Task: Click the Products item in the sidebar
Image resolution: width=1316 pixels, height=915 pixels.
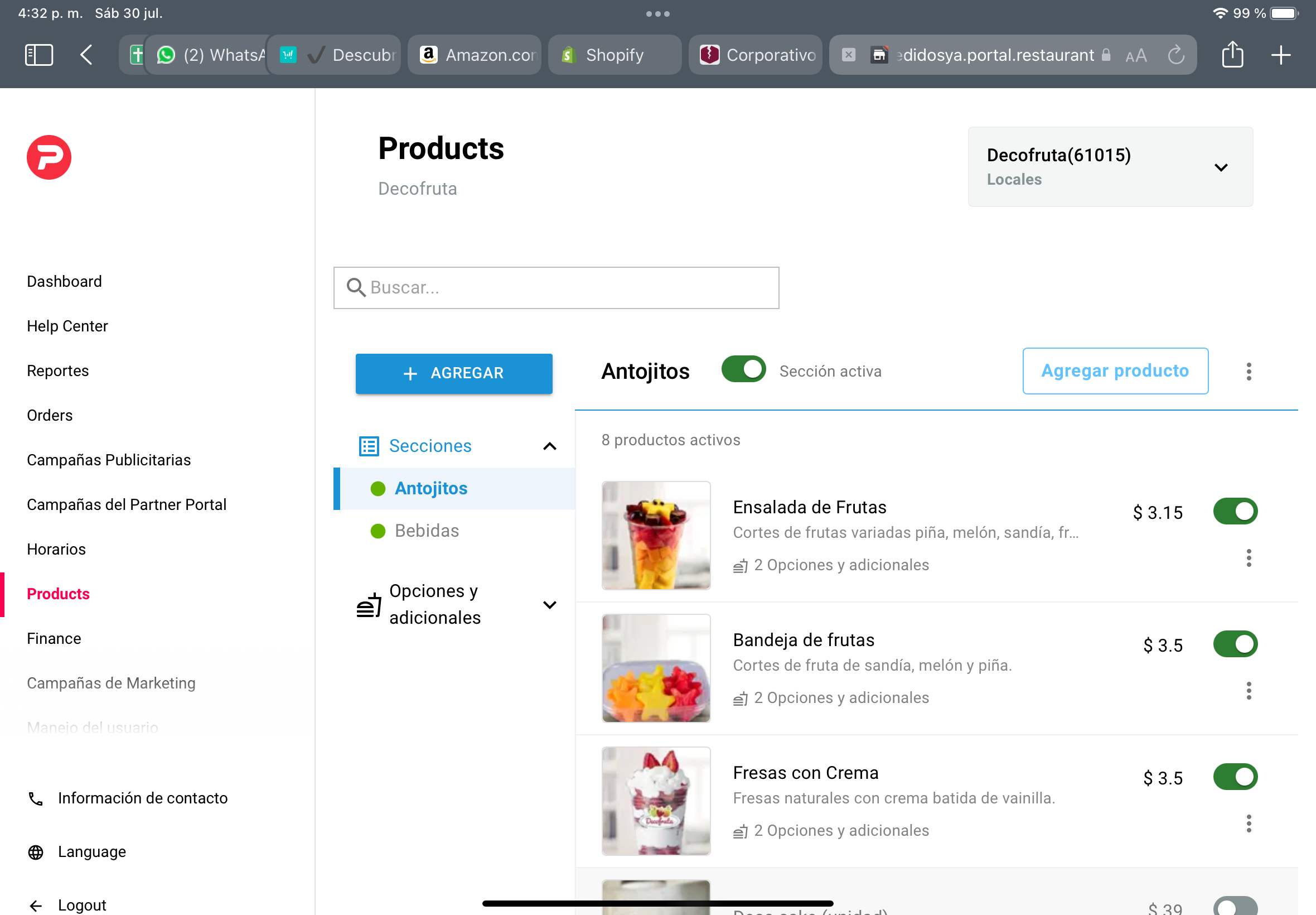Action: [58, 594]
